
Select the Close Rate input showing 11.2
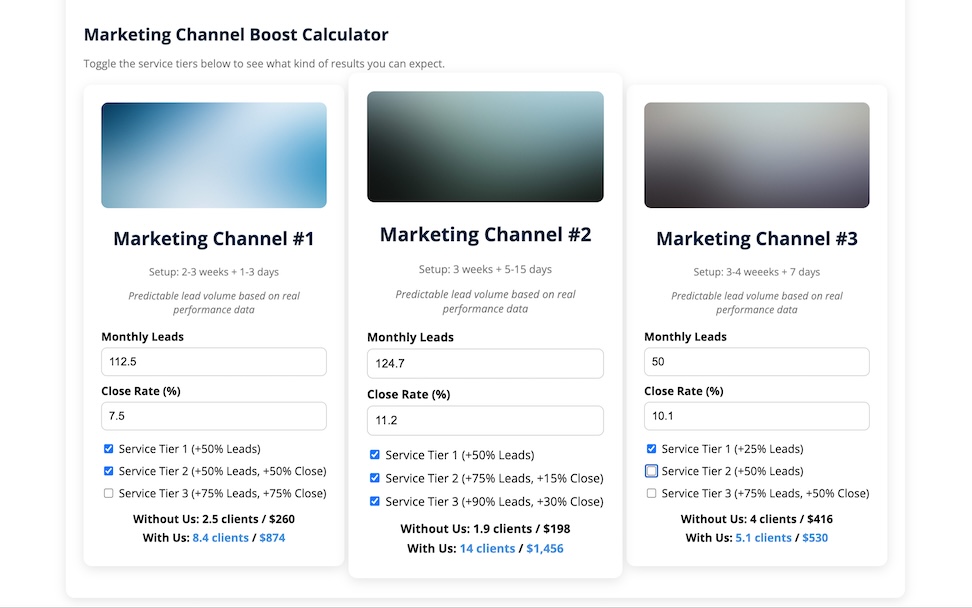click(x=485, y=421)
